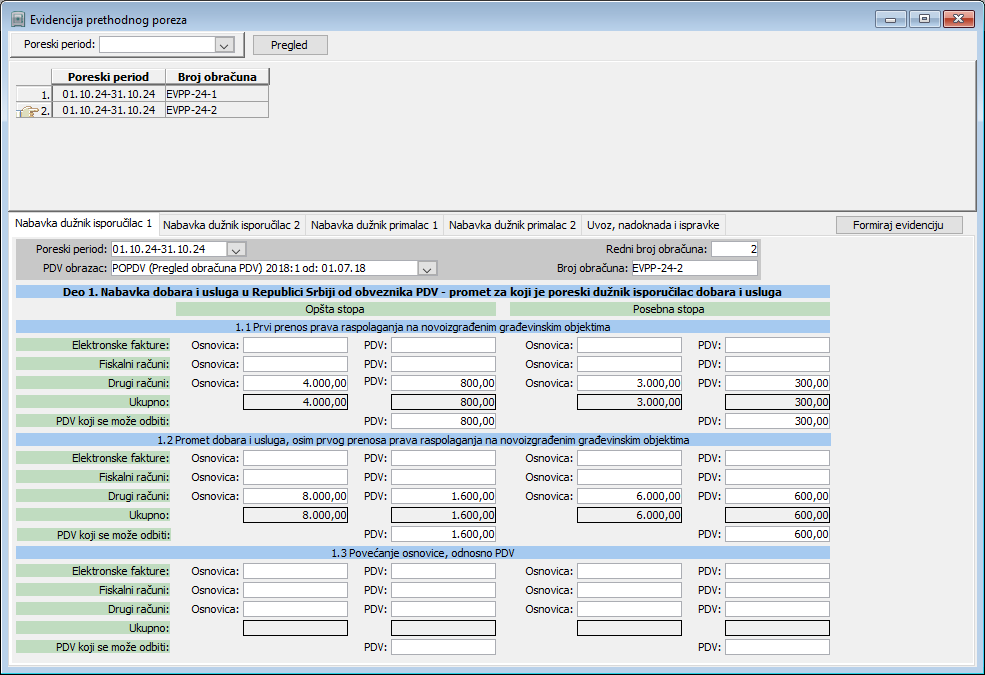Click the window icon beside the title Evidencija prethodnog poreza
Viewport: 985px width, 675px height.
pyautogui.click(x=18, y=19)
